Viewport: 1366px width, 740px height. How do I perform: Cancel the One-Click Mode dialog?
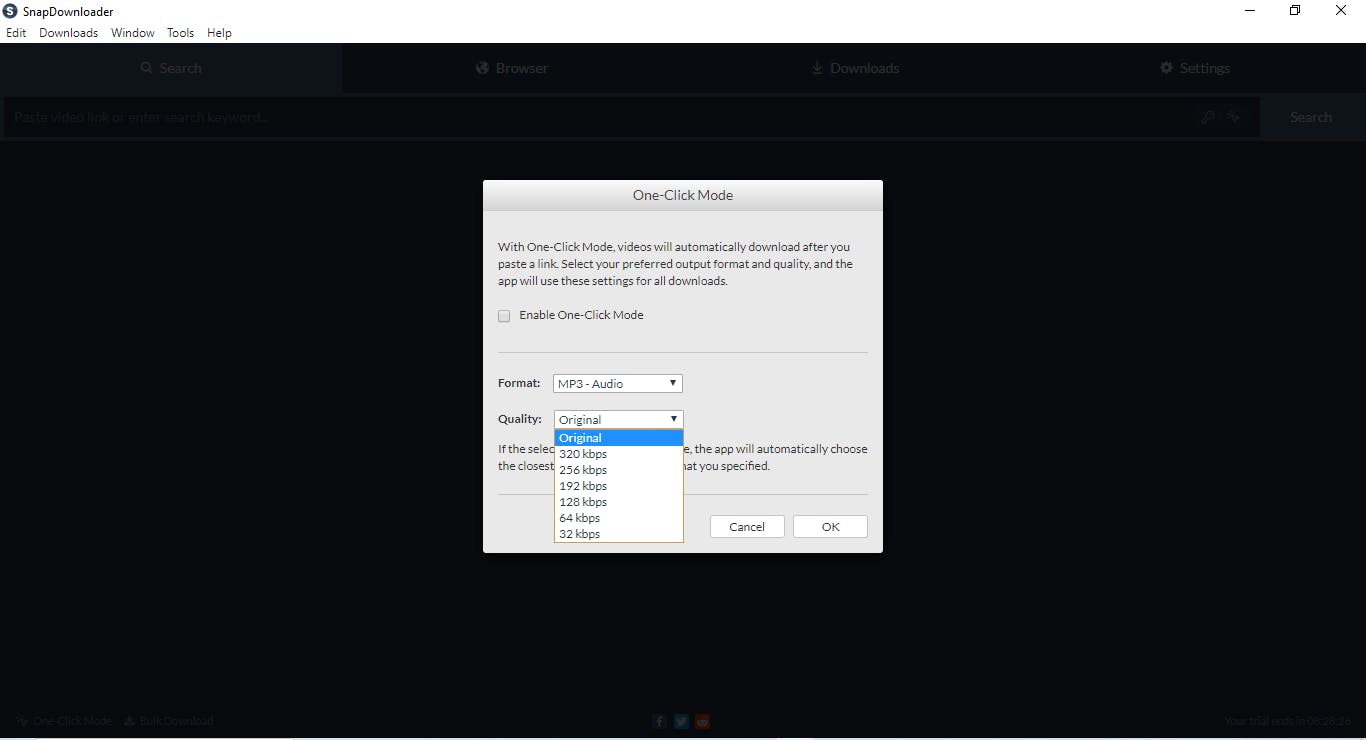click(x=747, y=527)
